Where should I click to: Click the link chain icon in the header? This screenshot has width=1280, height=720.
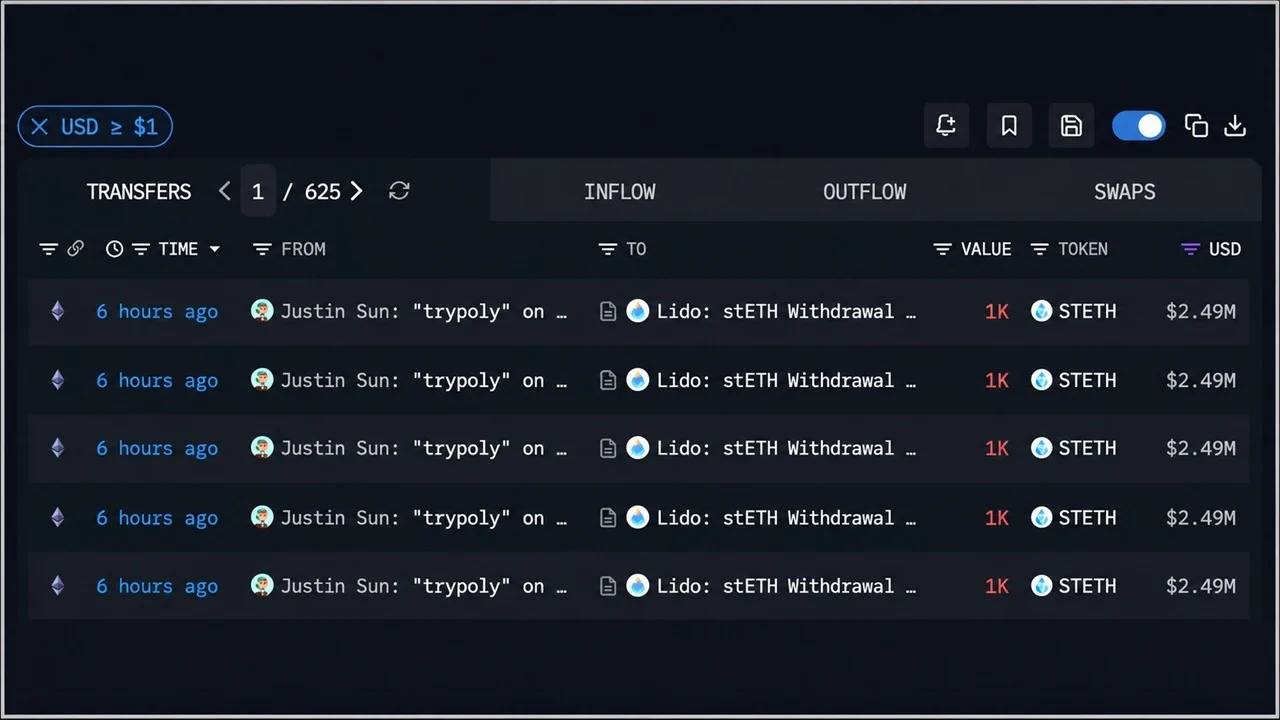75,249
